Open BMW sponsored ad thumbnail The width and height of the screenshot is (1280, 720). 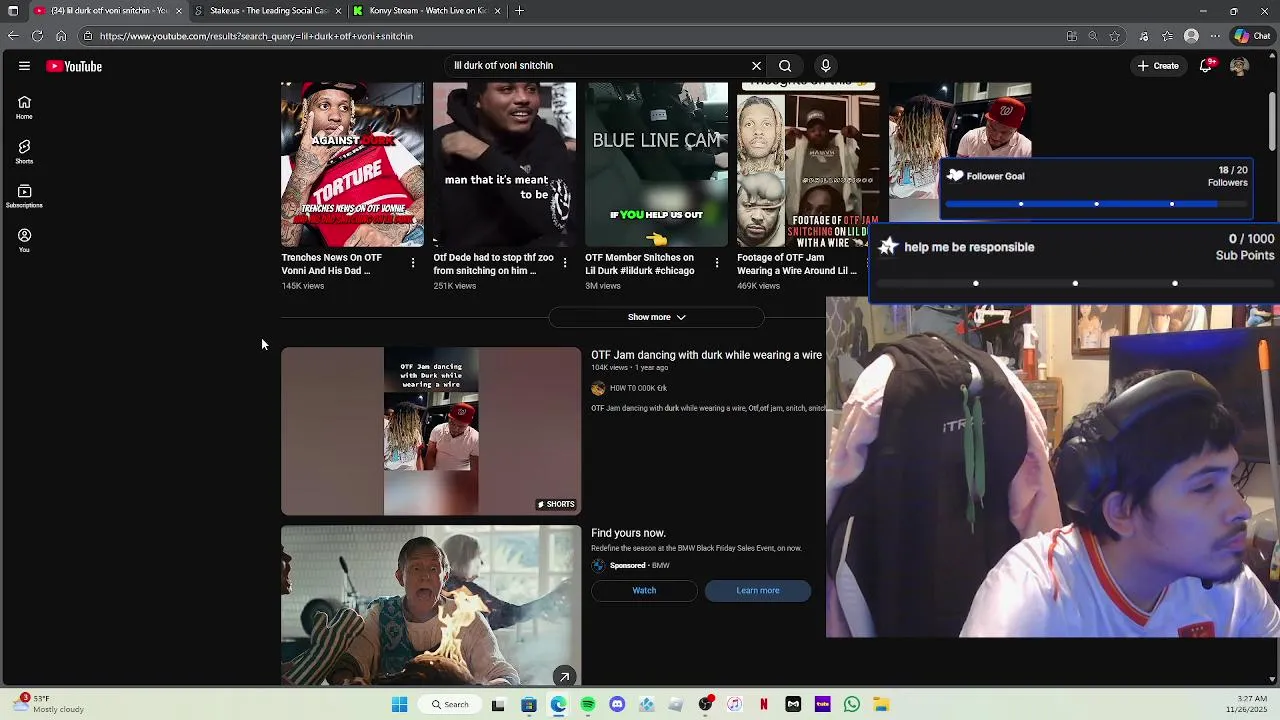[x=431, y=606]
